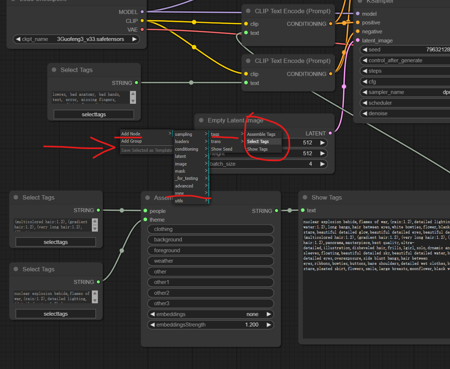This screenshot has height=369, width=450.
Task: Click the left arrow of the seed field
Action: pyautogui.click(x=365, y=50)
